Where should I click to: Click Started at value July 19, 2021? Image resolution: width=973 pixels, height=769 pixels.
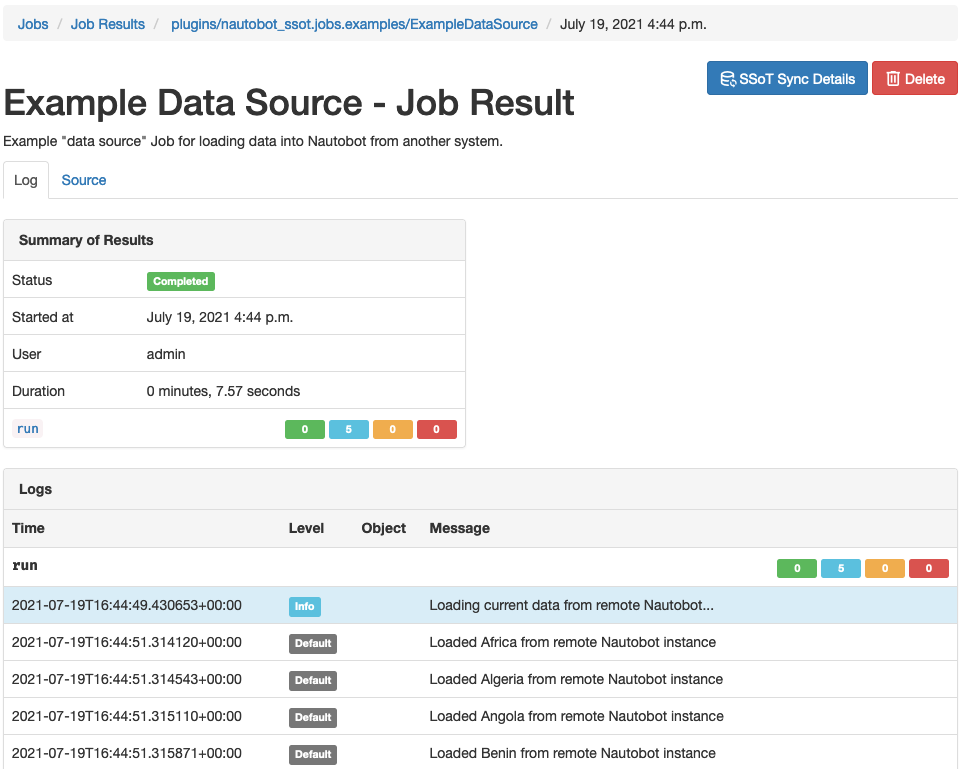(x=220, y=317)
